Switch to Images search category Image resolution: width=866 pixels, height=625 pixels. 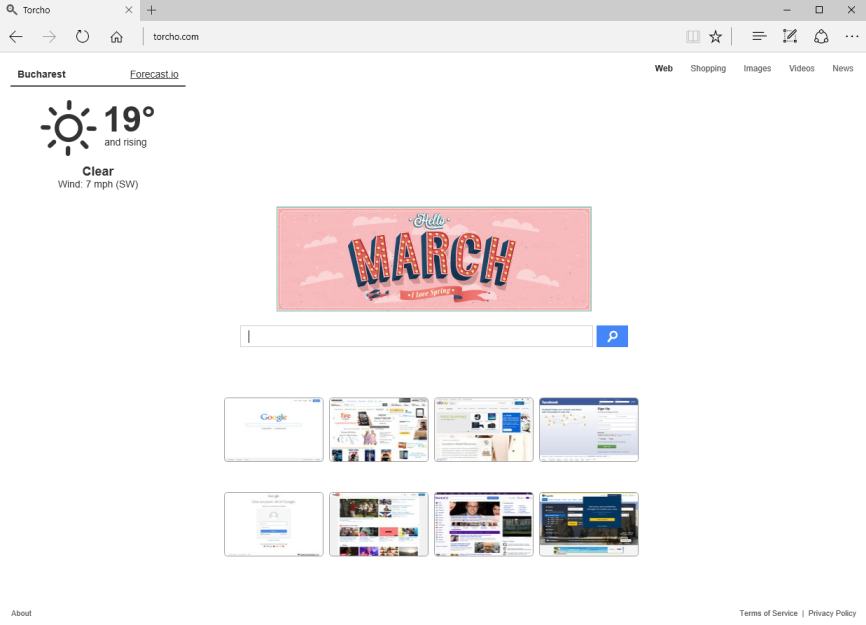pyautogui.click(x=757, y=68)
